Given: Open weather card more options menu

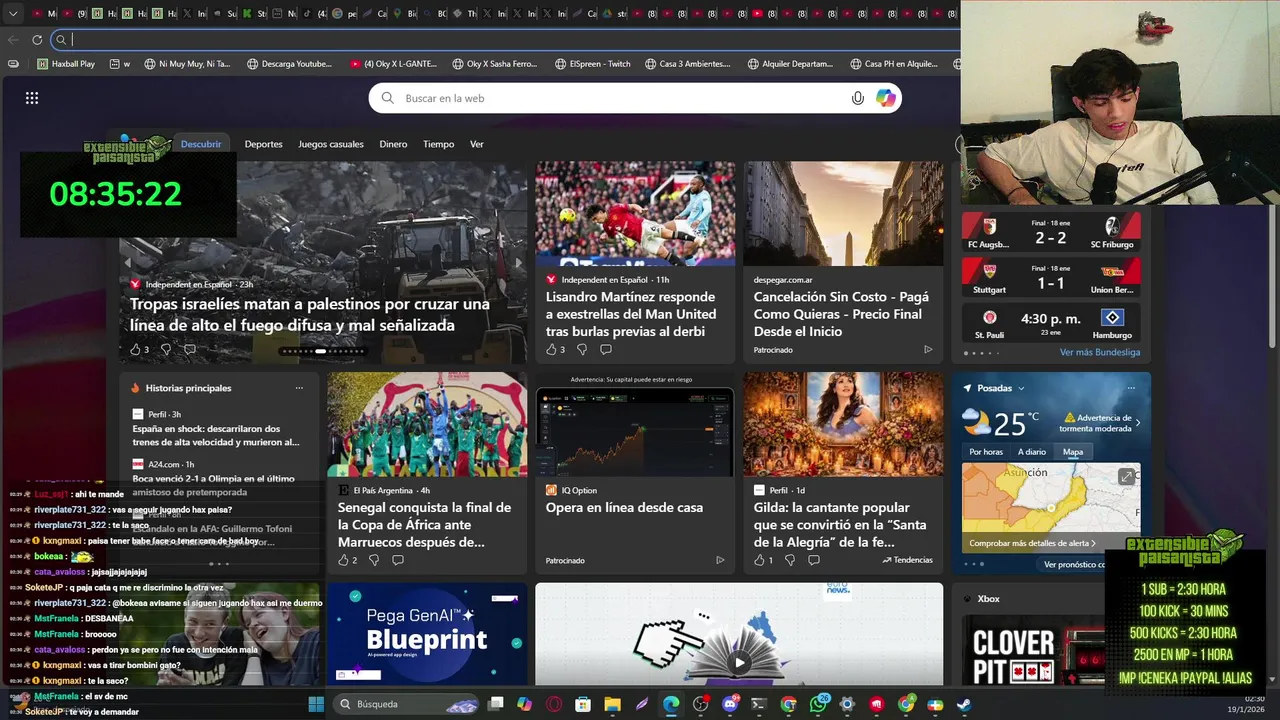Looking at the screenshot, I should click(1131, 388).
